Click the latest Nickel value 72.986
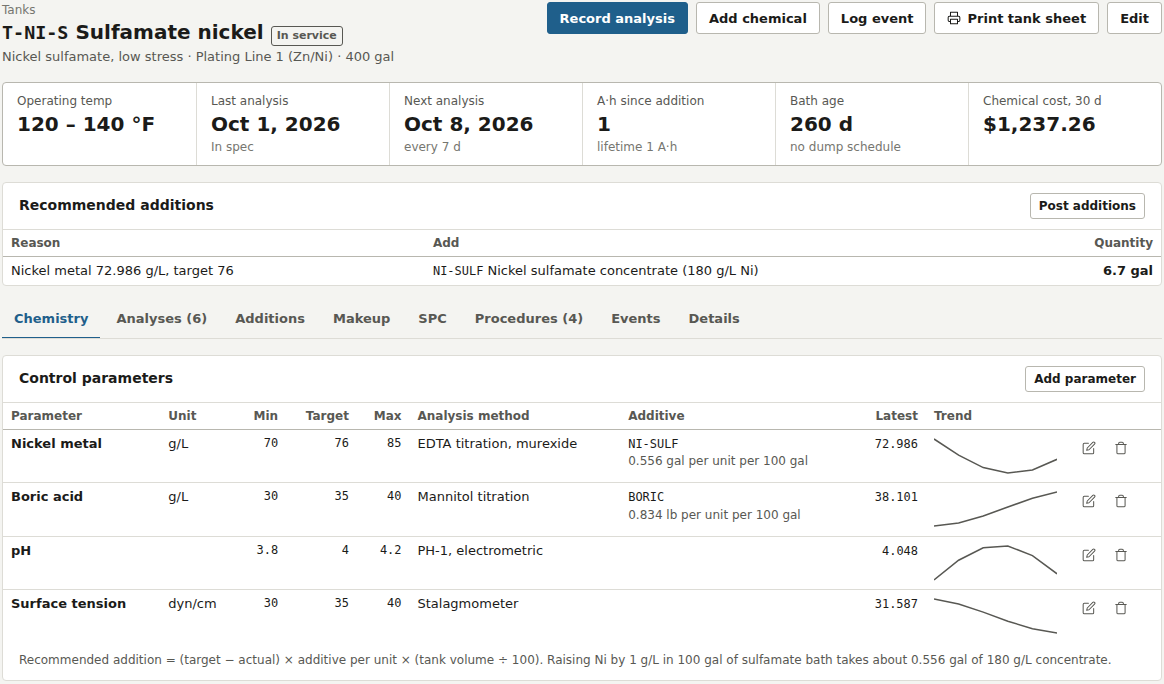The image size is (1164, 684). 896,444
